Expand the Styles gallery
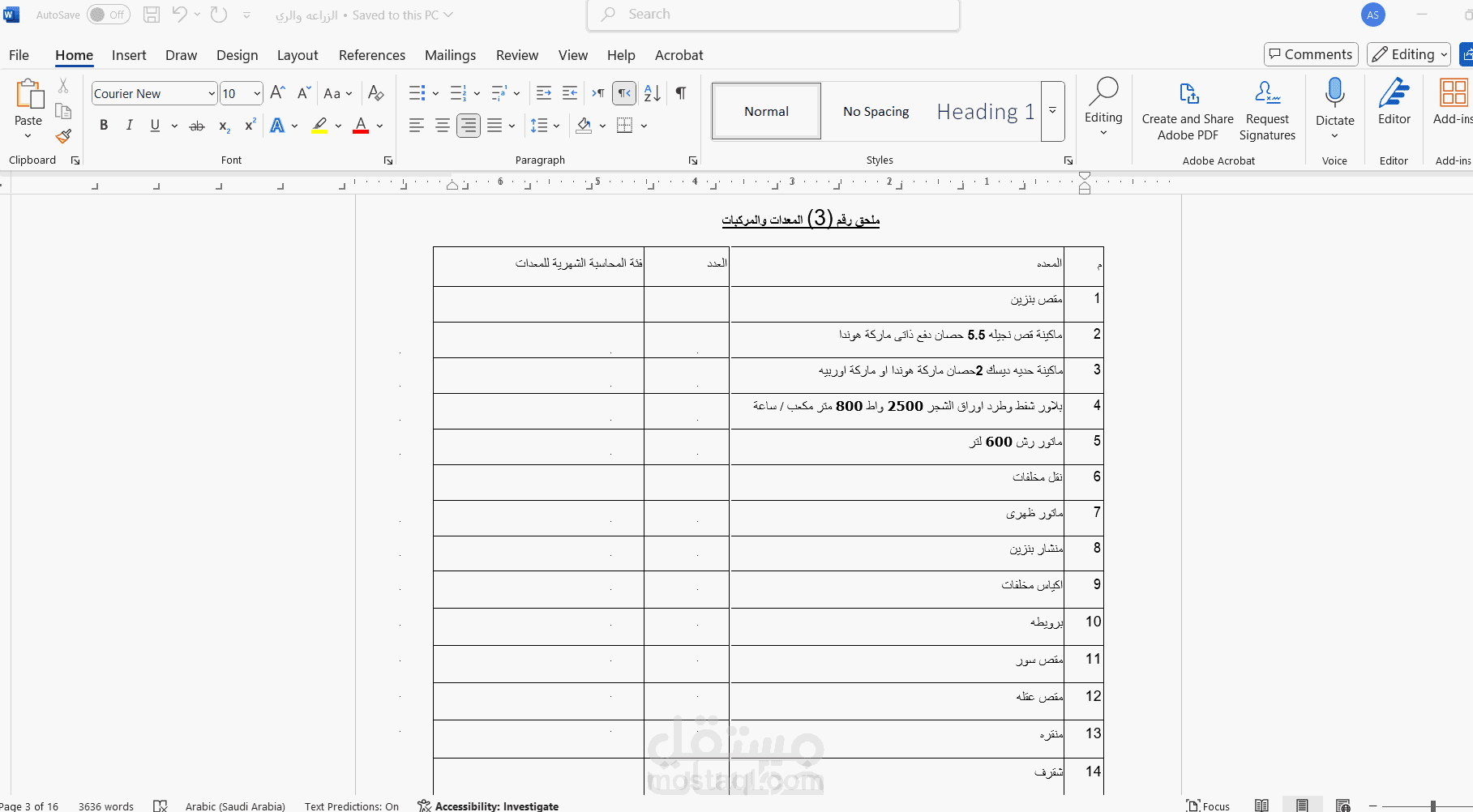Screen dimensions: 1473x812 point(1052,111)
